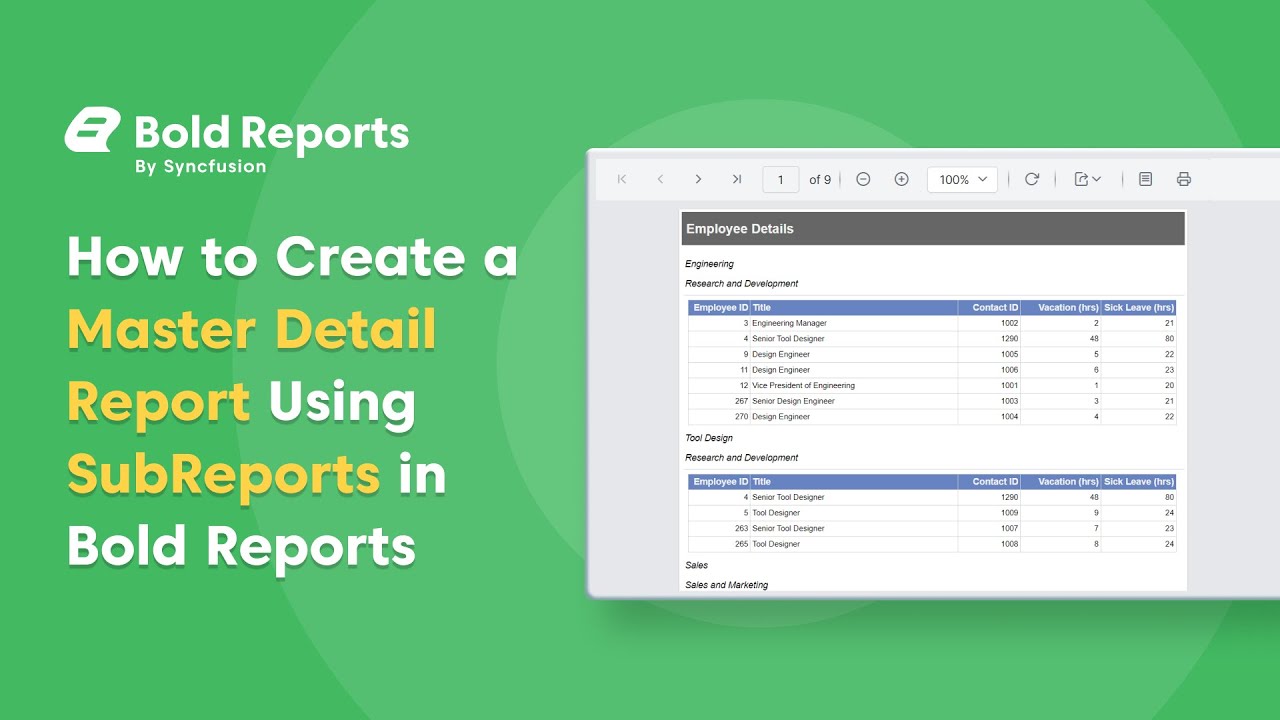
Task: Click the 'By Syncfusion' text
Action: 201,167
